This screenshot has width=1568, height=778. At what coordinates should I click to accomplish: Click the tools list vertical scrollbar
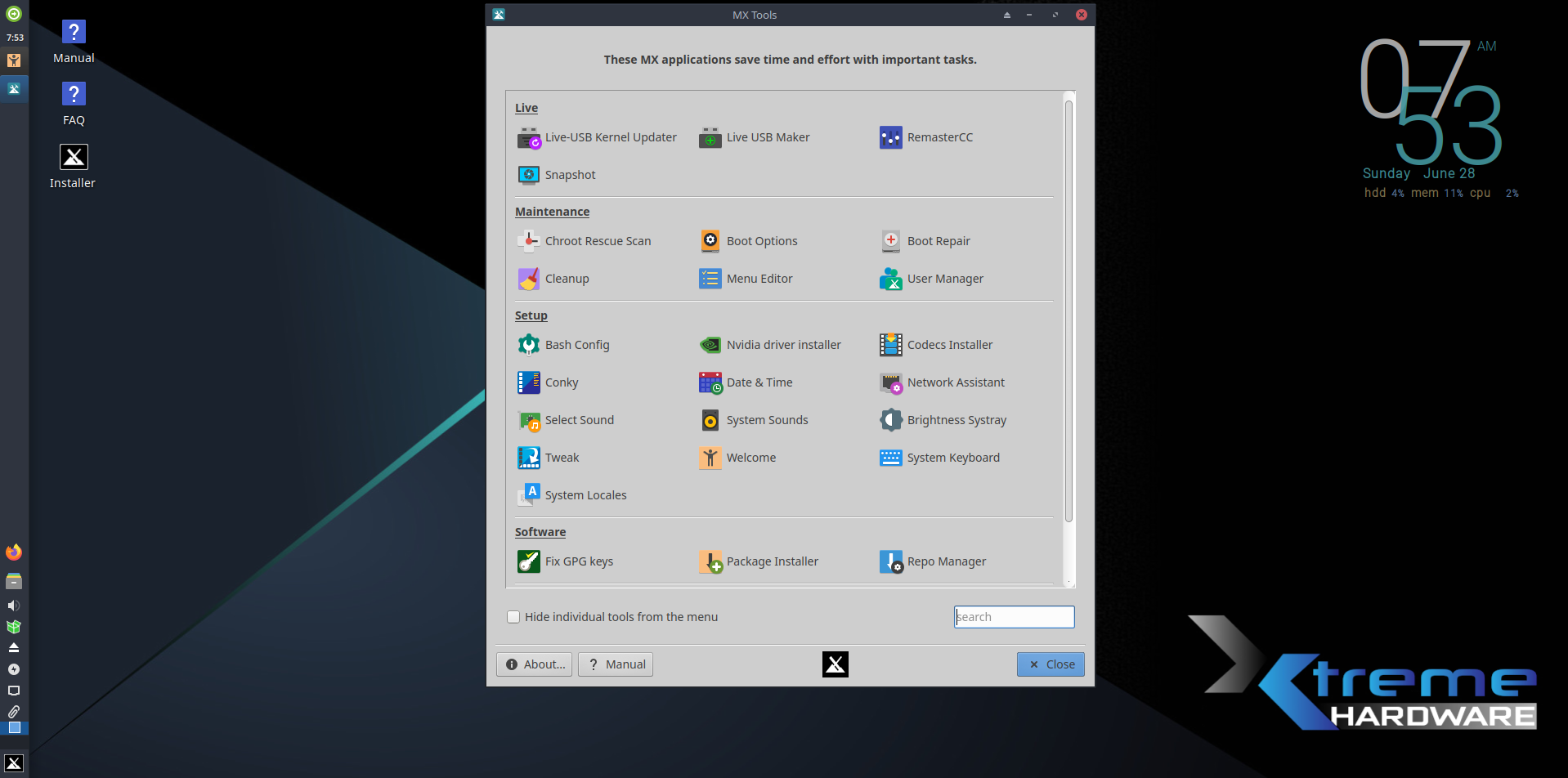tap(1068, 311)
